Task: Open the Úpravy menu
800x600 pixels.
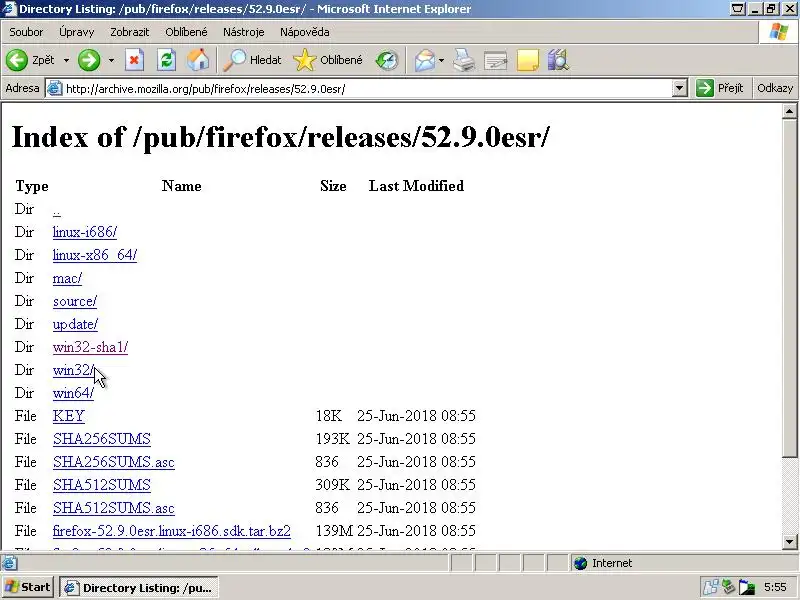Action: click(x=77, y=32)
